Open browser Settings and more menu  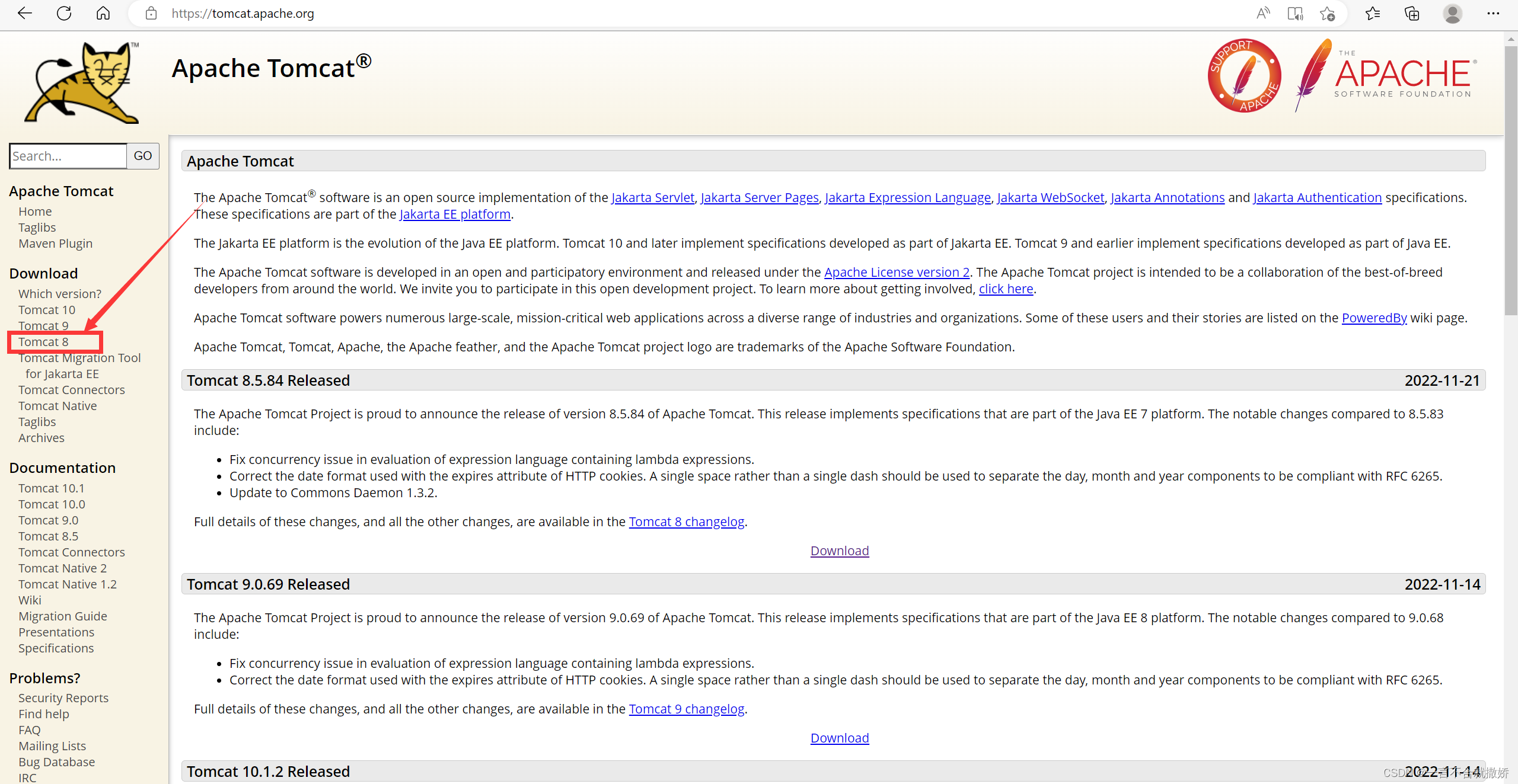pos(1493,13)
